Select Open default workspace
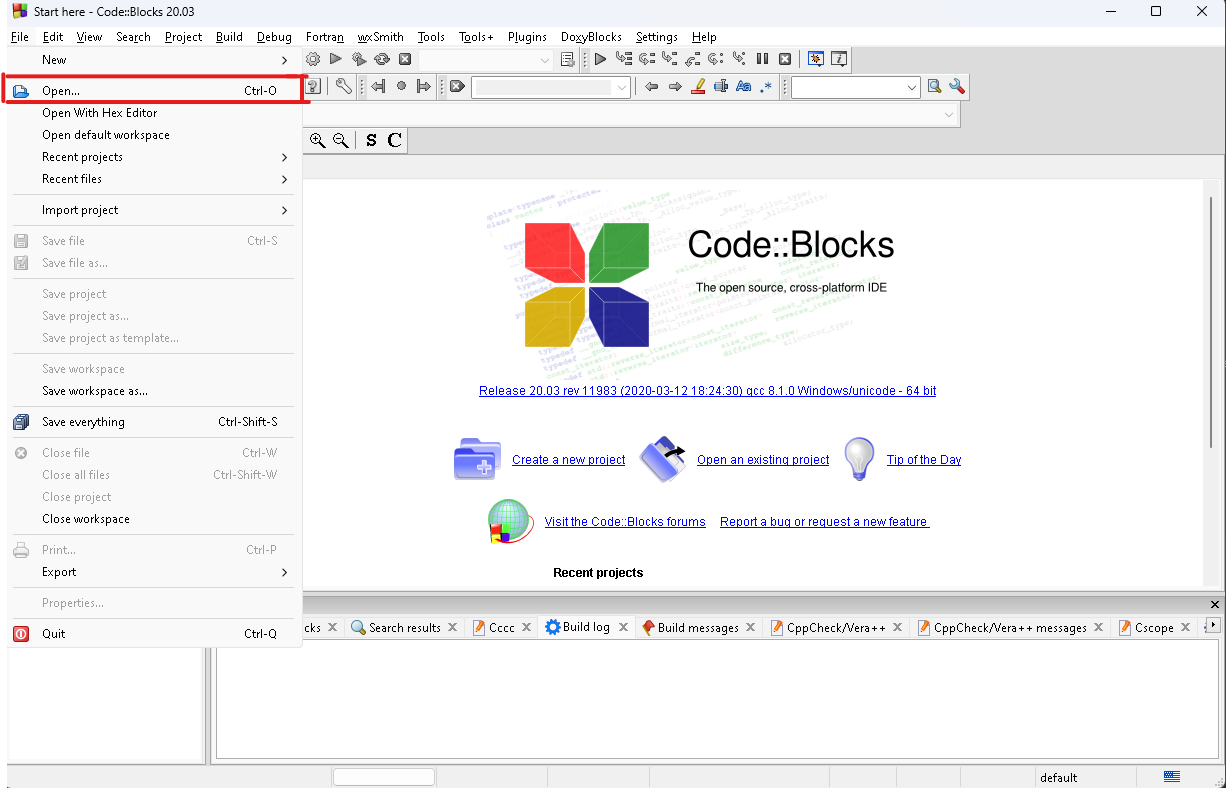The image size is (1226, 788). tap(155, 135)
